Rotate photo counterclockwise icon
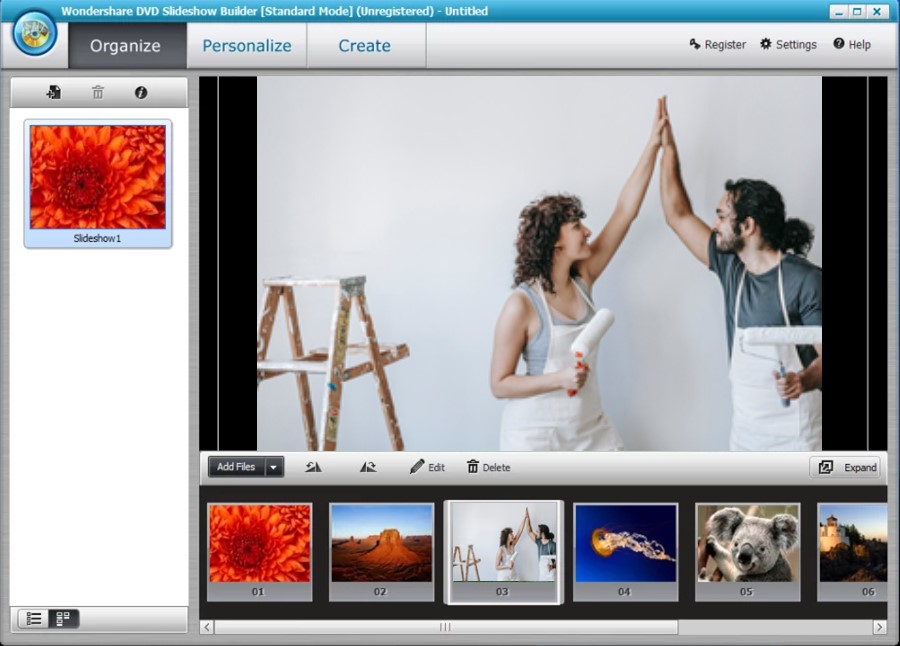 point(313,467)
